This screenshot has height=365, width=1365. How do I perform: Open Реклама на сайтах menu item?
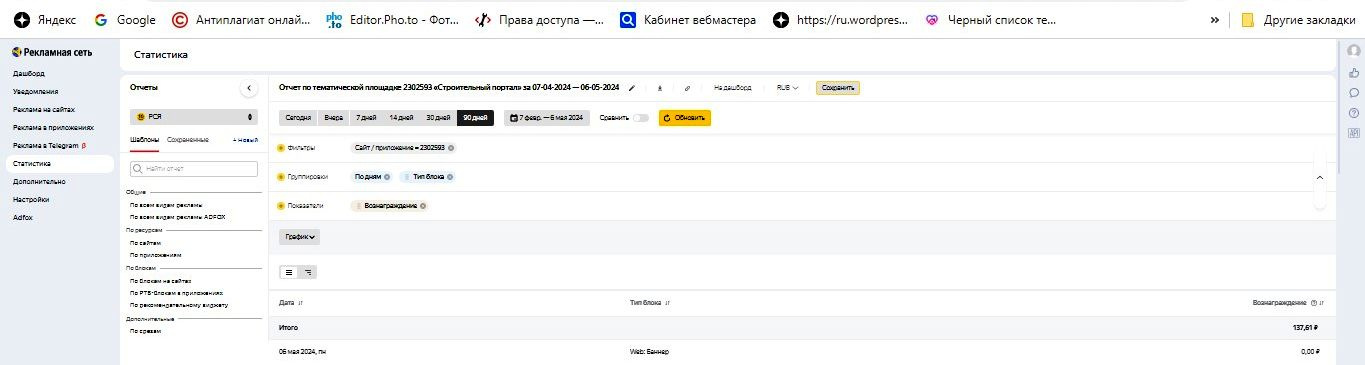click(x=44, y=110)
